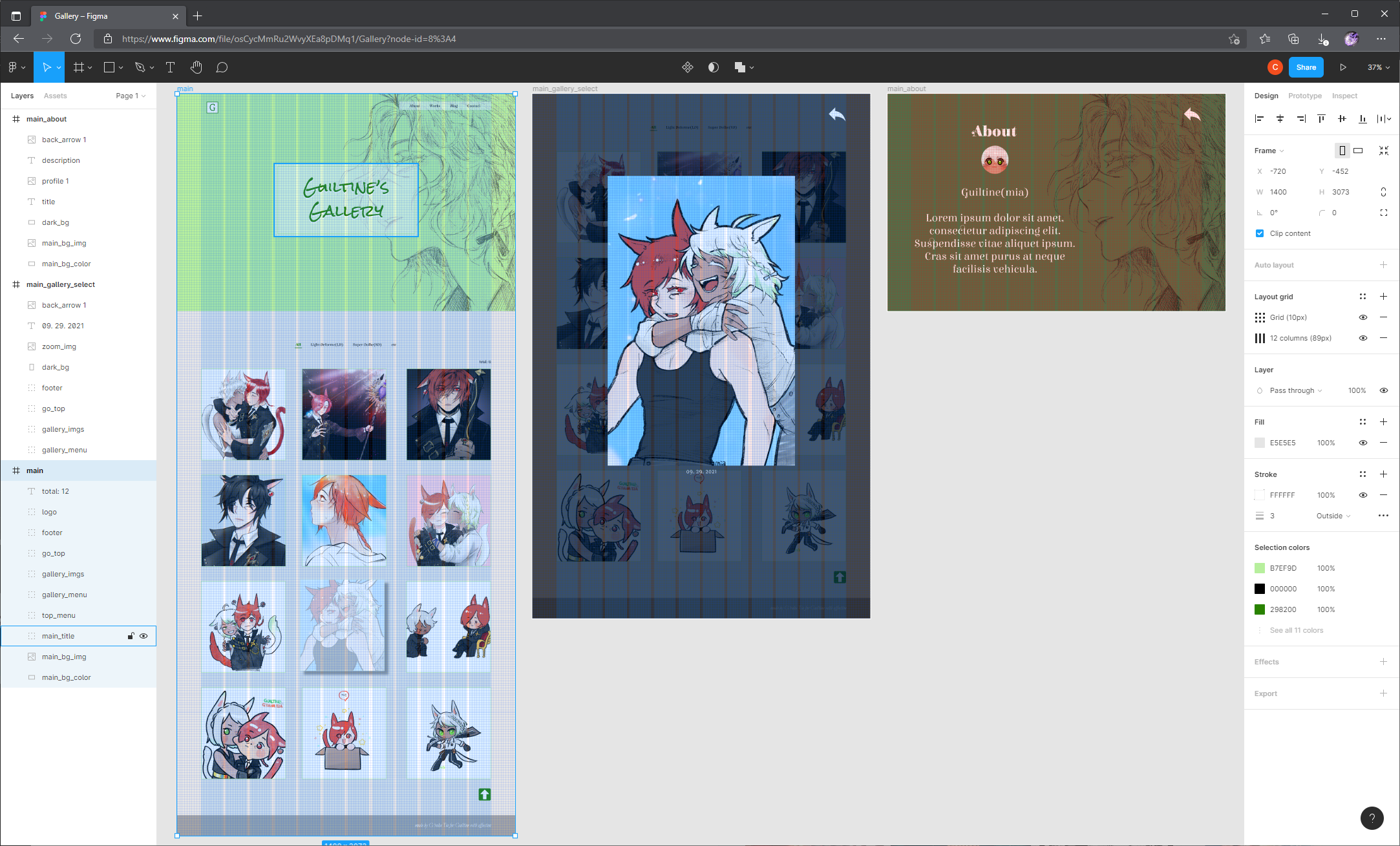Viewport: 1400px width, 846px height.
Task: Click See all 11 colors link
Action: point(1296,630)
